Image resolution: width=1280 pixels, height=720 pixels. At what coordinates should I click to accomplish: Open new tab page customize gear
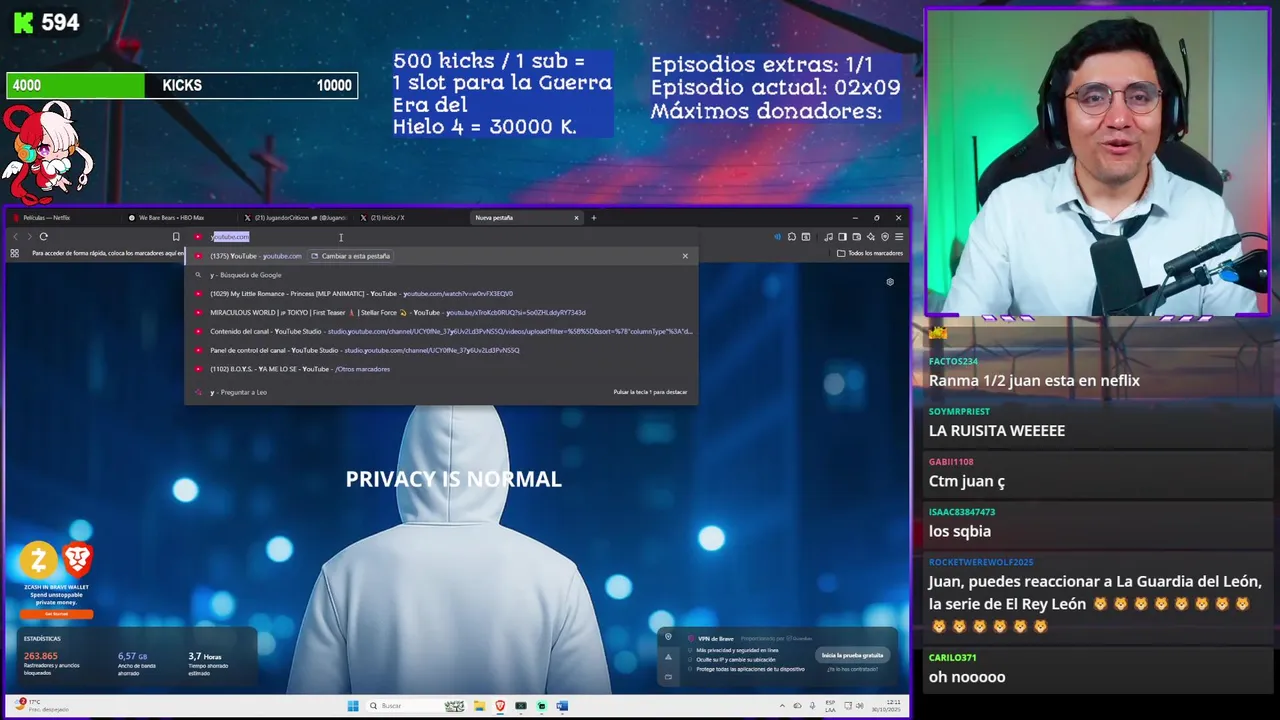tap(890, 282)
